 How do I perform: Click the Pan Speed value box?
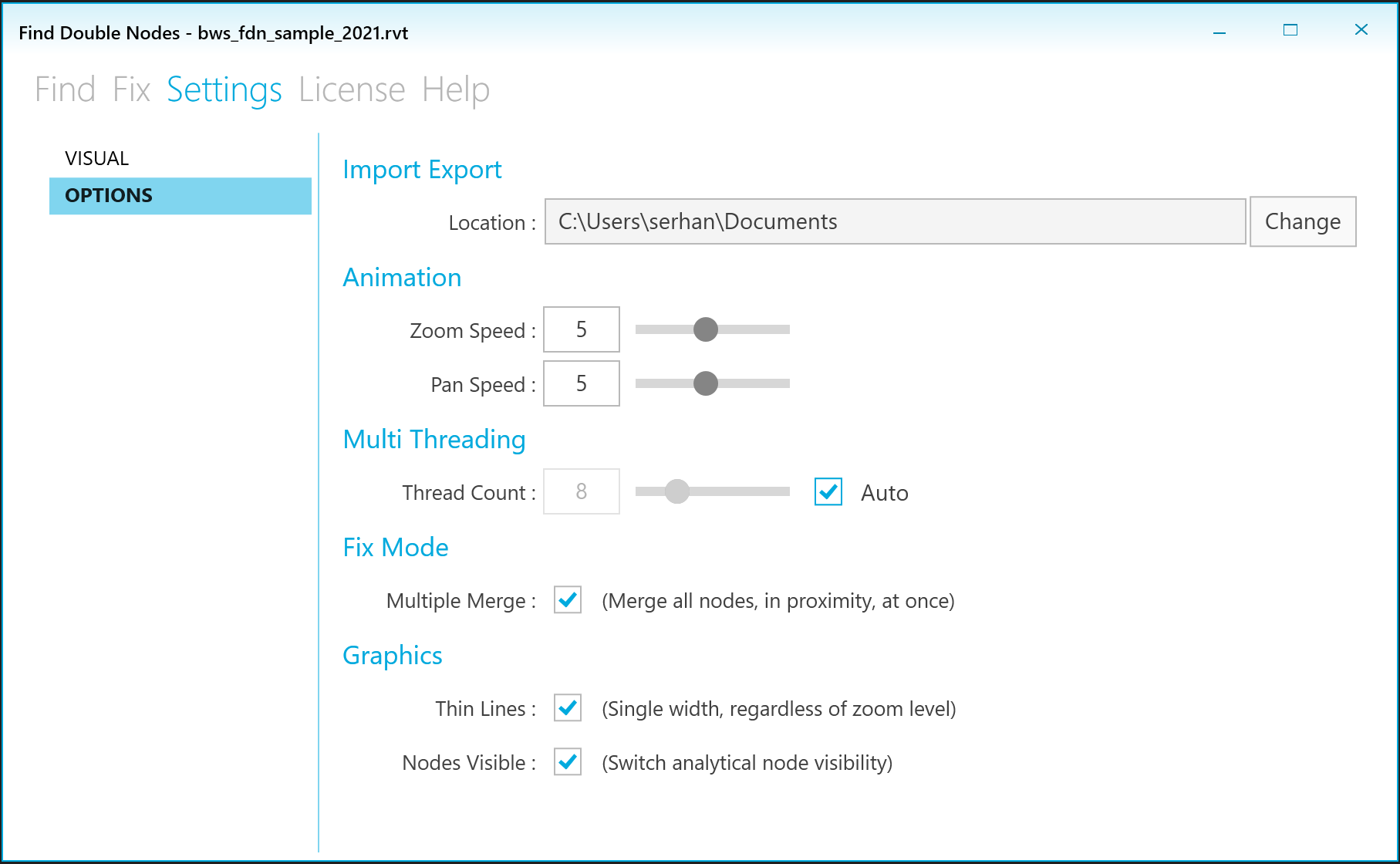582,383
